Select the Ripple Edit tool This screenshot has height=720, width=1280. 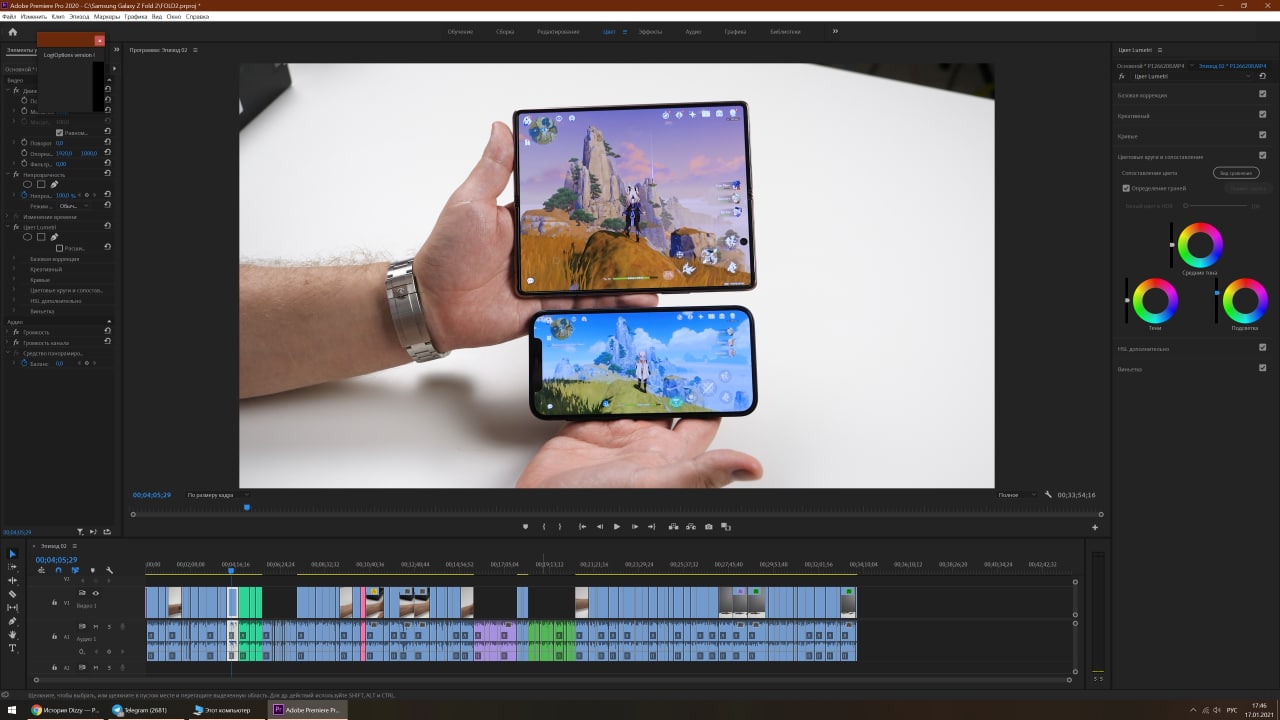[x=13, y=580]
